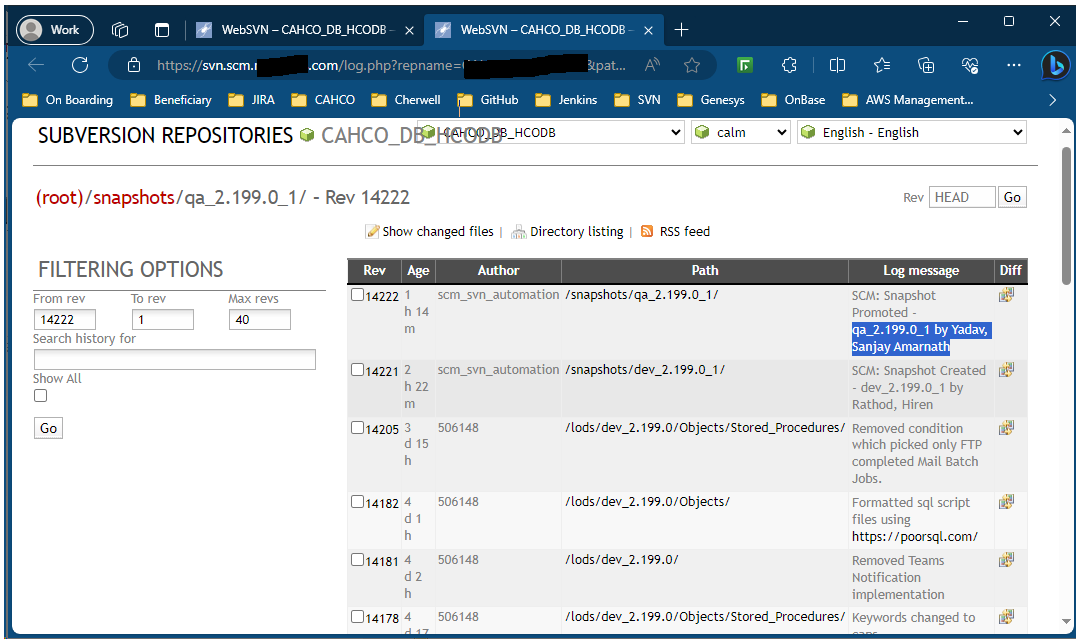Open diff icon for revision 14221
Viewport: 1077px width, 642px height.
tap(1006, 370)
